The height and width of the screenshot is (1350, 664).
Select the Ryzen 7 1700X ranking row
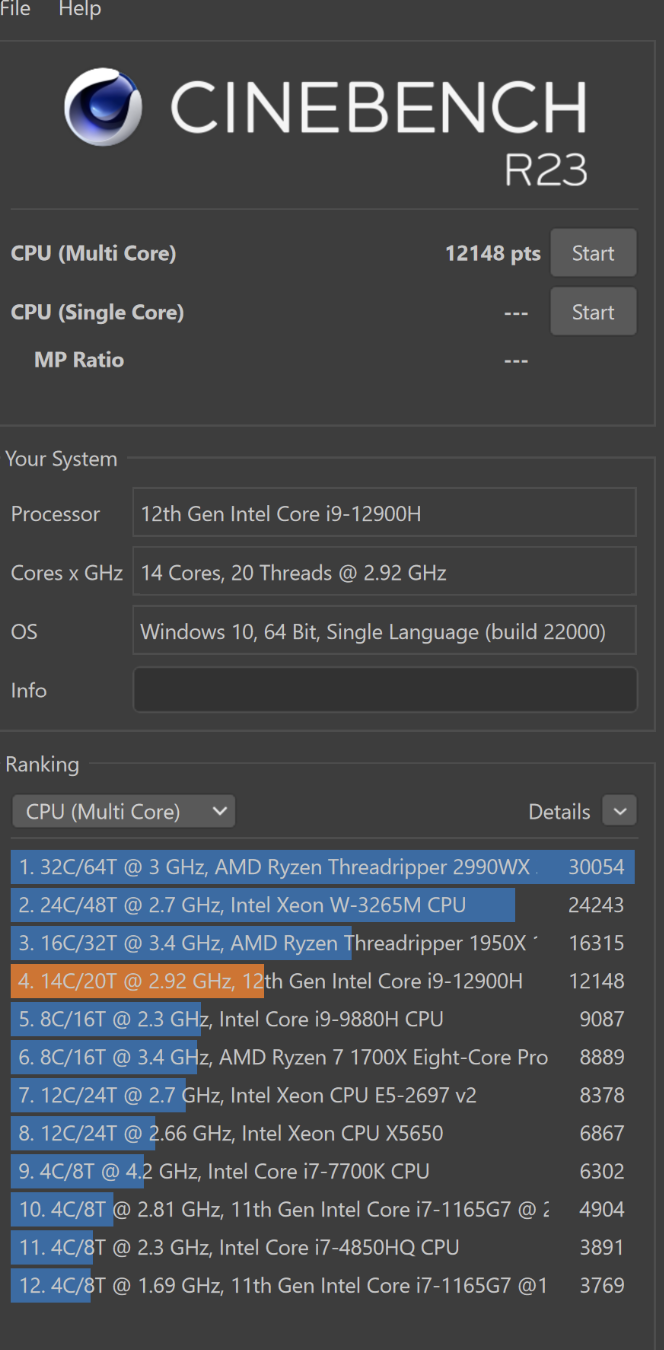pyautogui.click(x=323, y=1057)
